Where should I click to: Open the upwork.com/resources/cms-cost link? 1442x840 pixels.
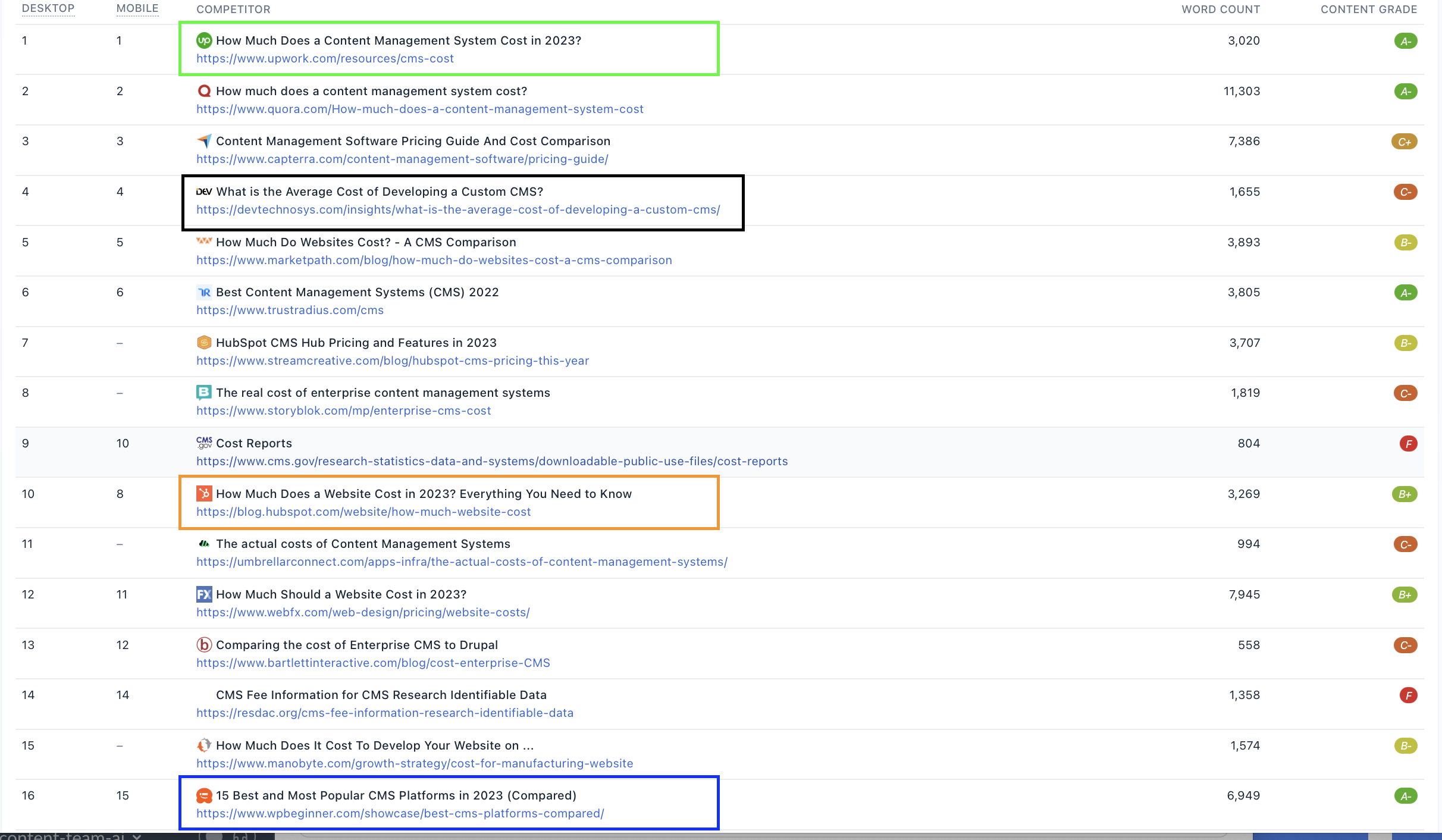point(325,58)
